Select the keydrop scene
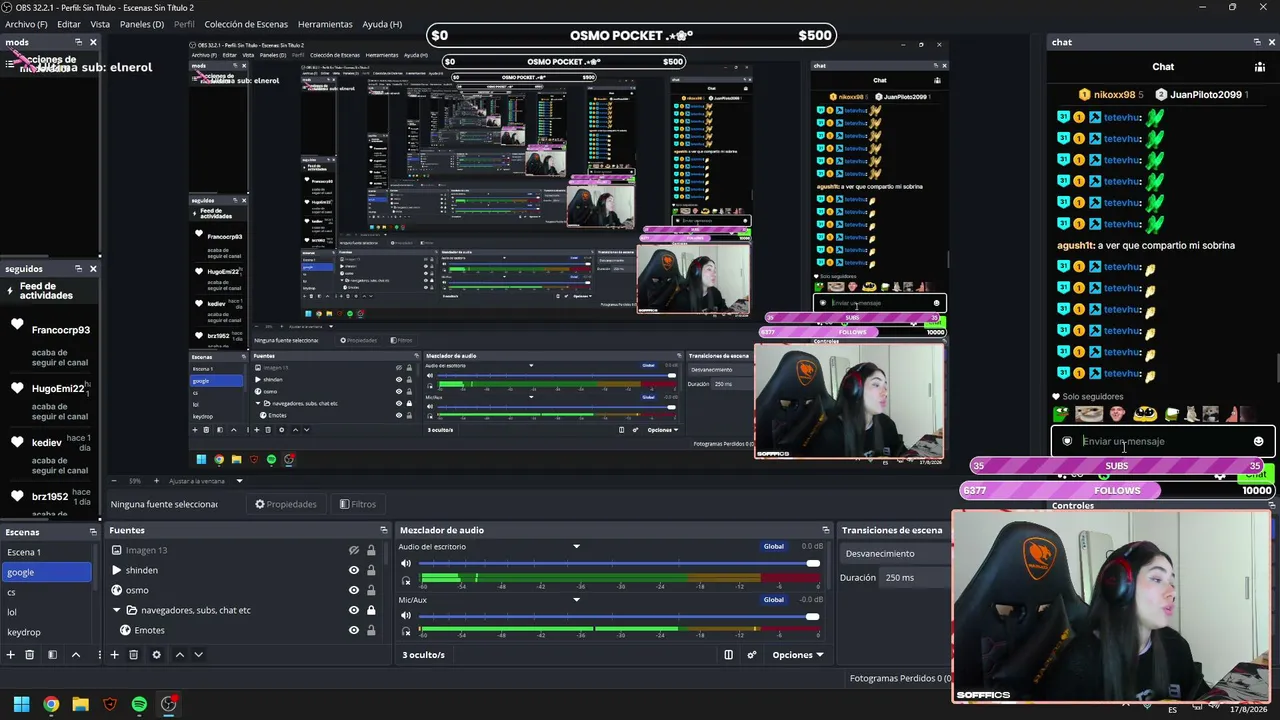The height and width of the screenshot is (720, 1280). tap(46, 632)
